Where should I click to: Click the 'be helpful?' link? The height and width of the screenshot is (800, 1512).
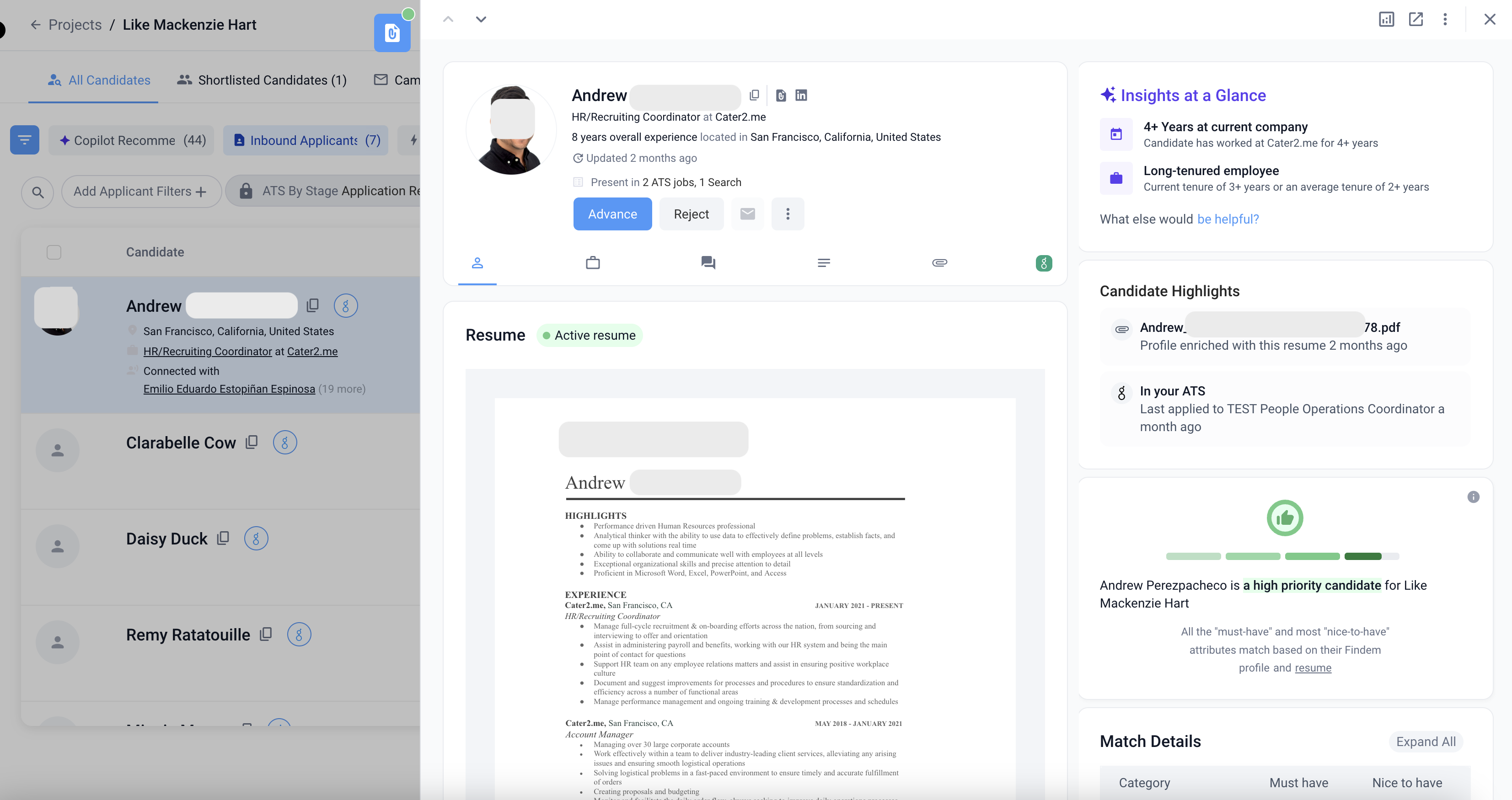[1228, 219]
